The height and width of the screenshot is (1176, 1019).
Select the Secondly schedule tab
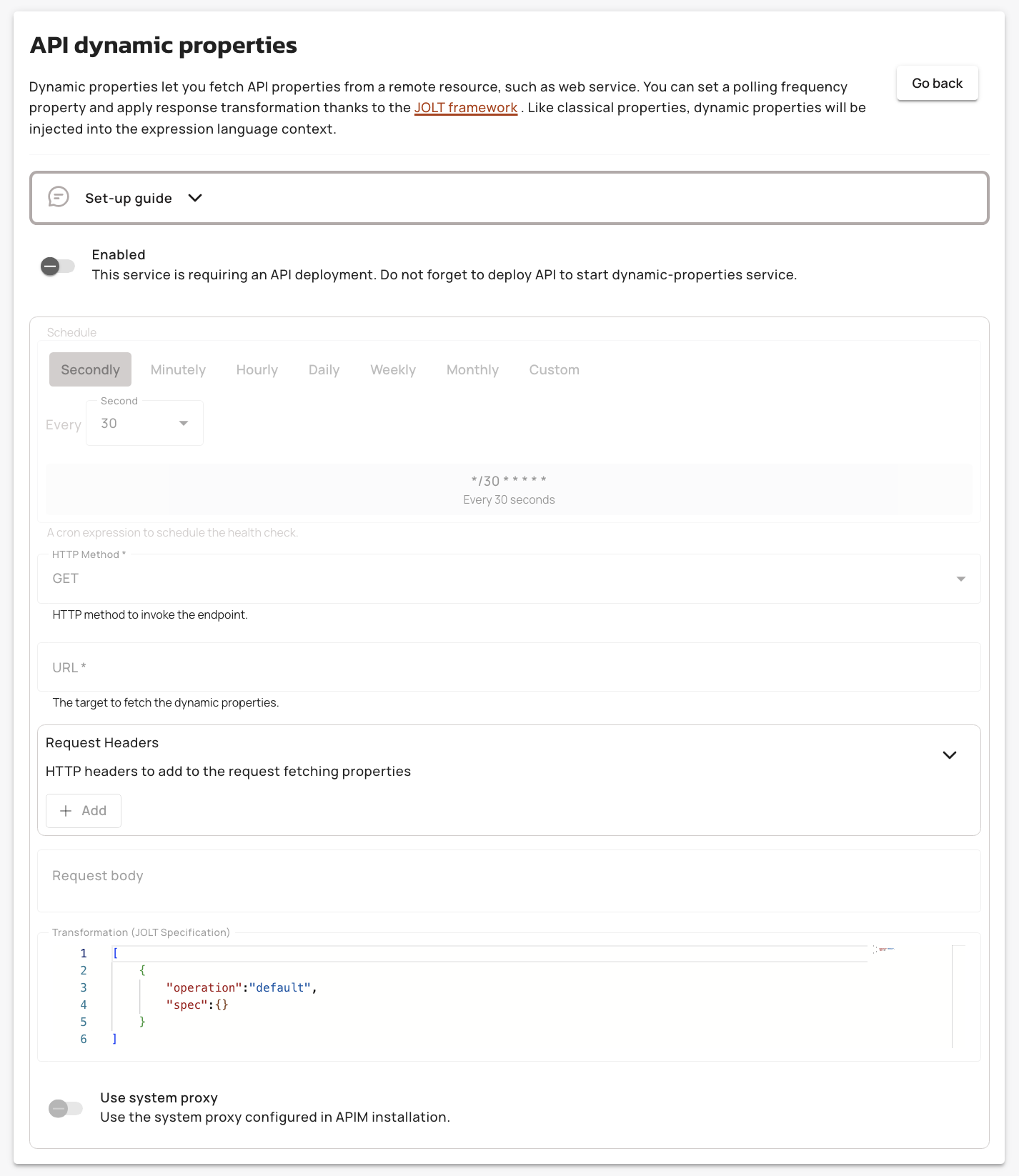pos(90,369)
